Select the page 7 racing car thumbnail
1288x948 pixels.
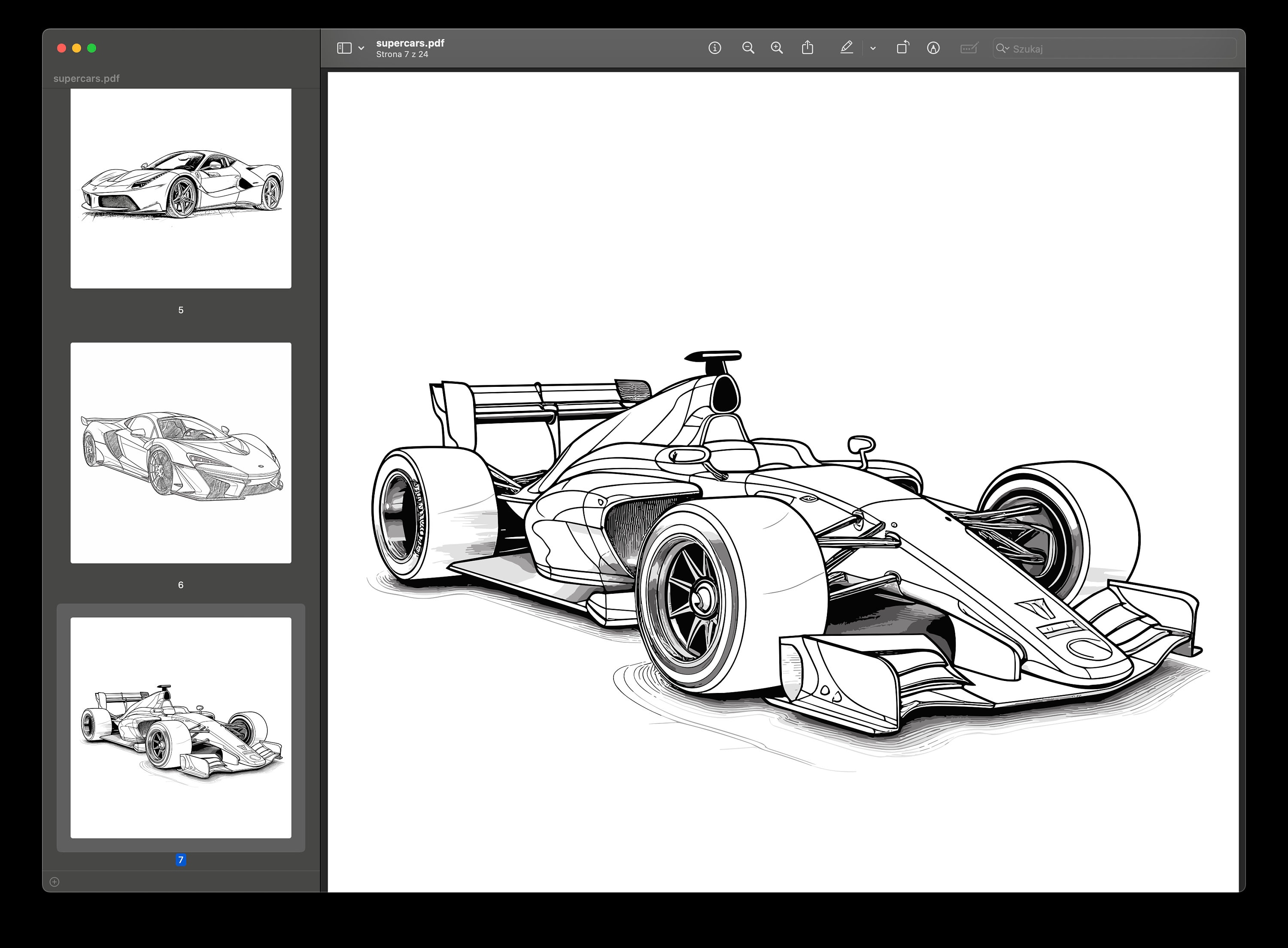(181, 728)
